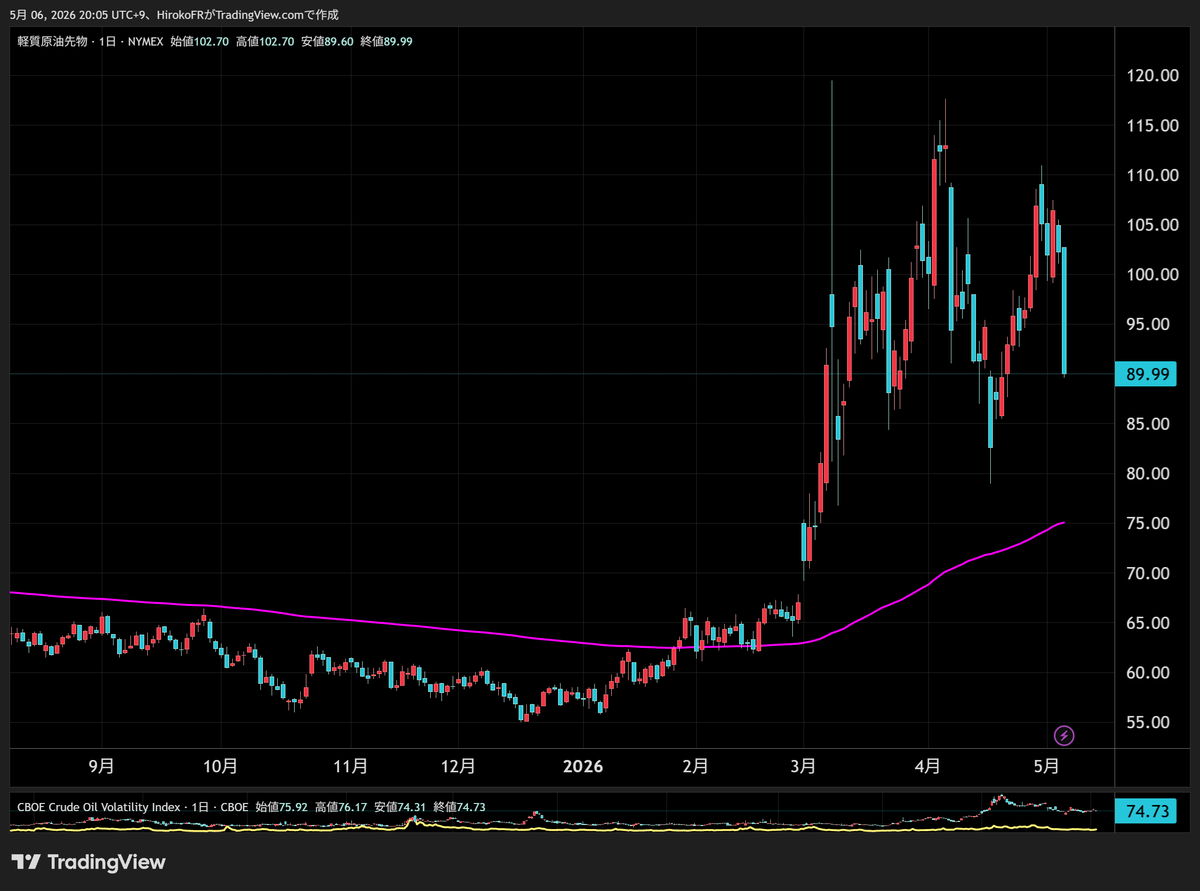Viewport: 1200px width, 891px height.
Task: Click the 3月 time axis label
Action: point(803,767)
